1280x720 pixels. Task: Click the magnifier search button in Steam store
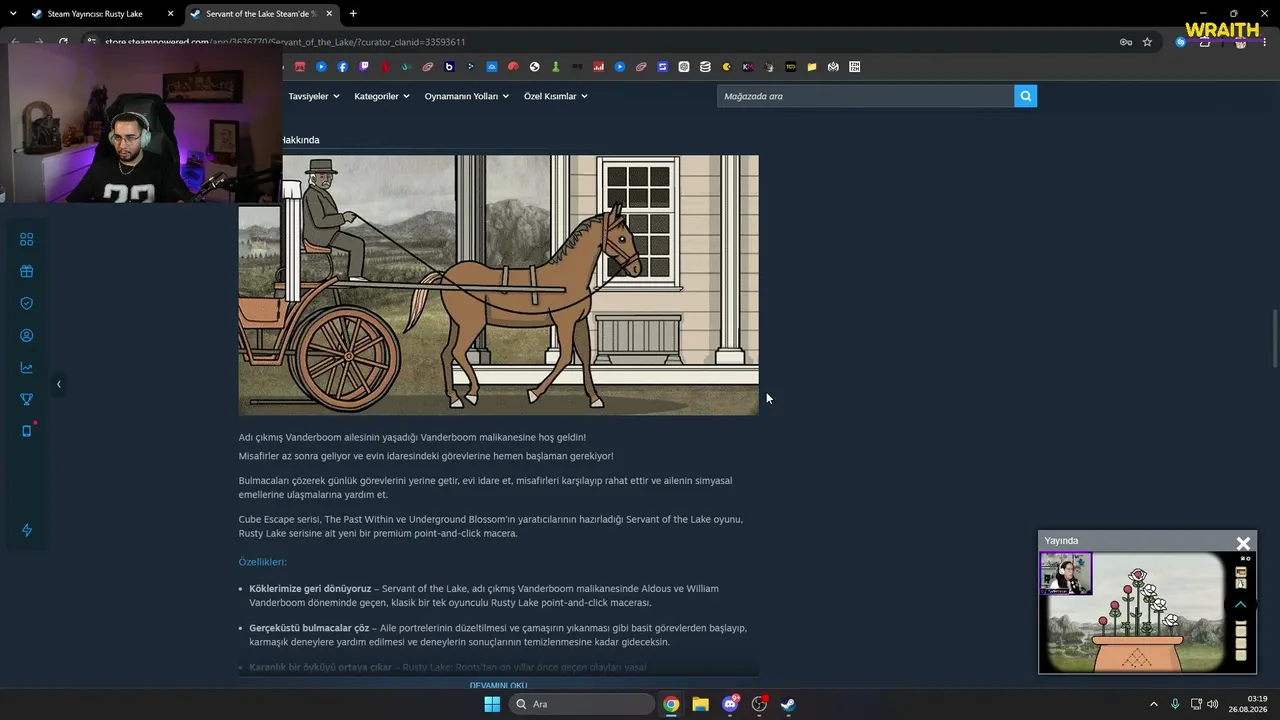pos(1025,96)
